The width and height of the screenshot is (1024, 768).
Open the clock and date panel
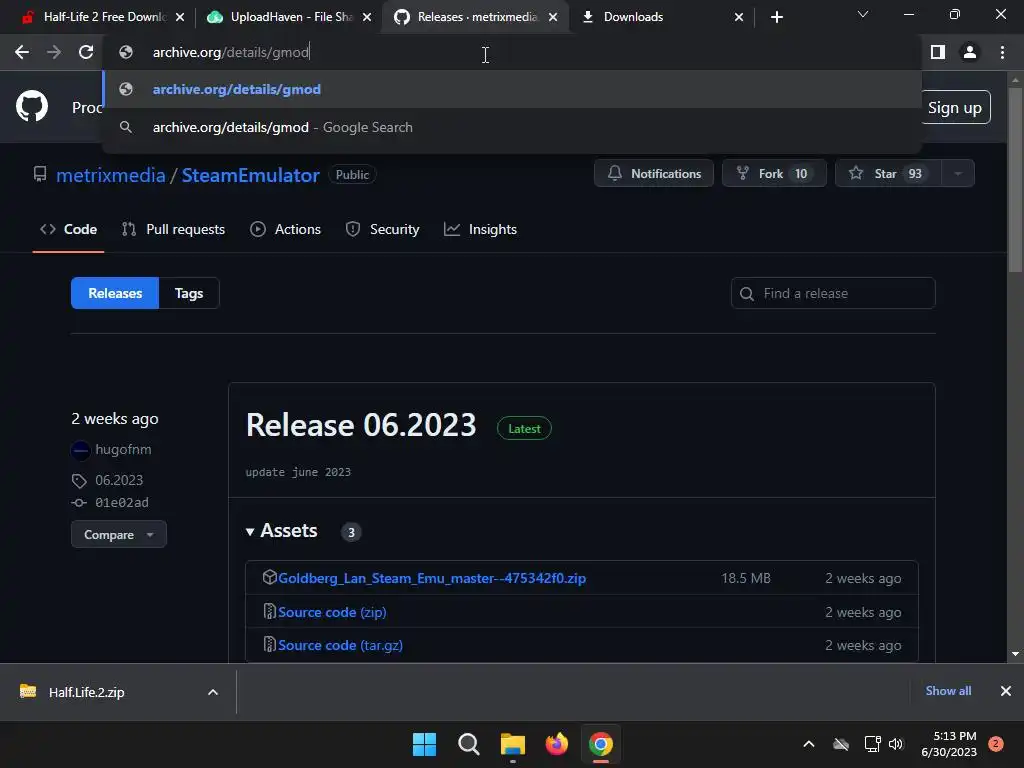coord(949,744)
